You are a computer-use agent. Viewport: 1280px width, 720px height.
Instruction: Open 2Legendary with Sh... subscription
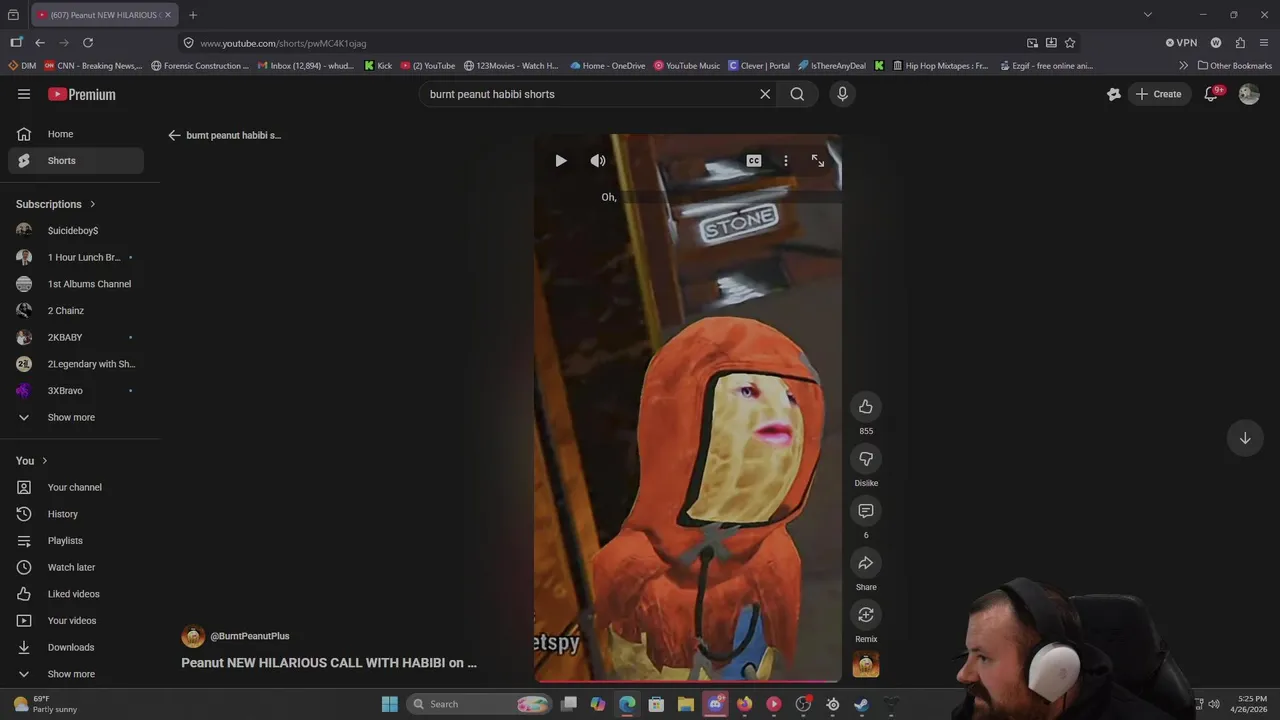(x=76, y=364)
